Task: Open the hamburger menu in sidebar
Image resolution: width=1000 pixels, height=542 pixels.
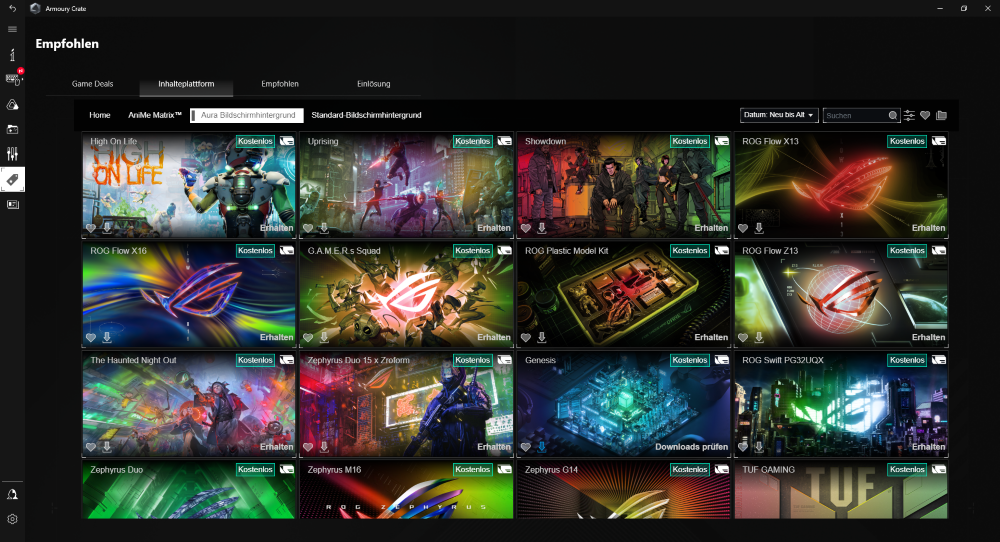Action: click(x=12, y=29)
